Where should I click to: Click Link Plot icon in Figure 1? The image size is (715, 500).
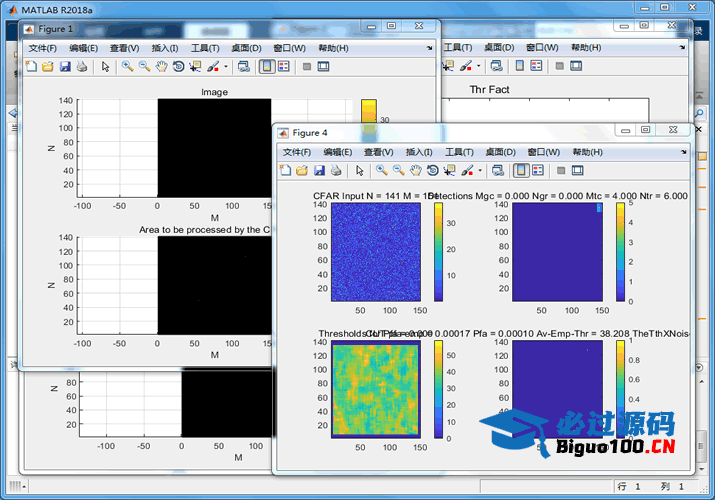244,67
